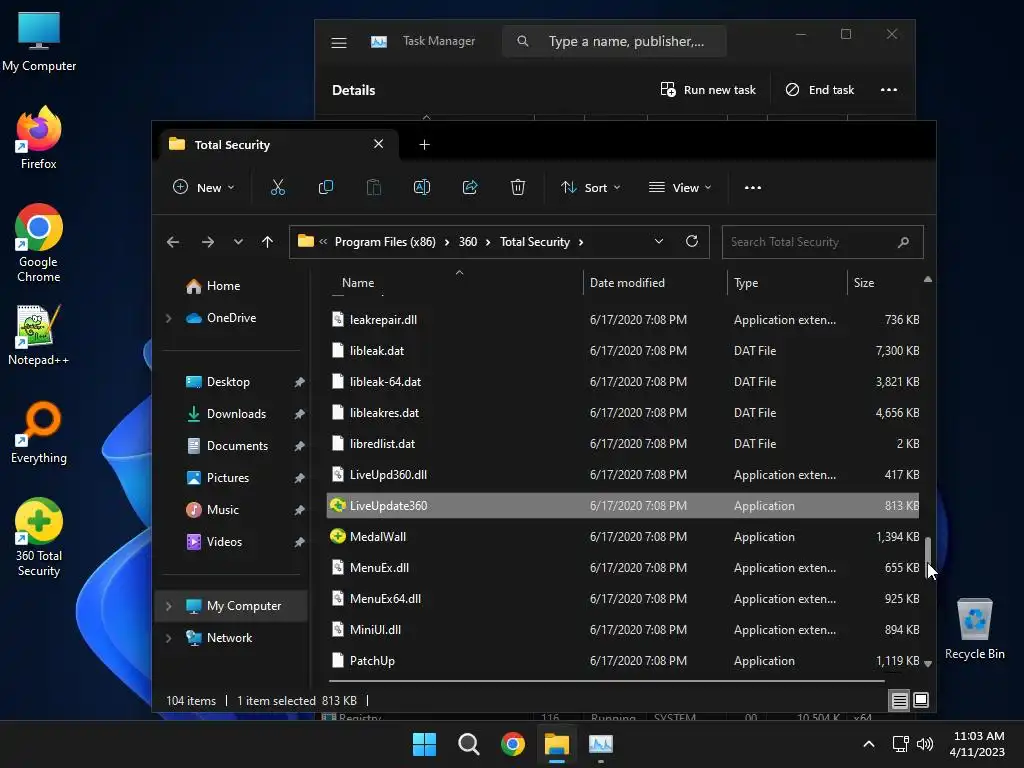Click Run new task in Task Manager
Screen dimensions: 1024x768
click(x=708, y=90)
